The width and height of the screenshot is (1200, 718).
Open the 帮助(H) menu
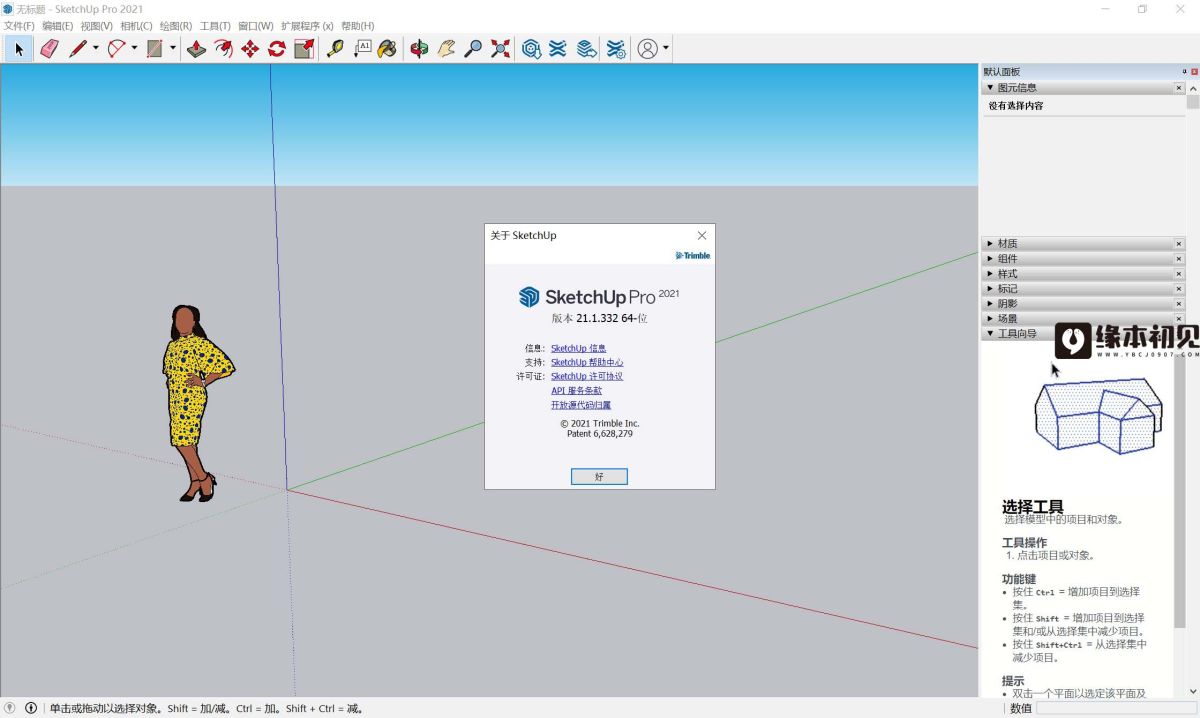(358, 26)
